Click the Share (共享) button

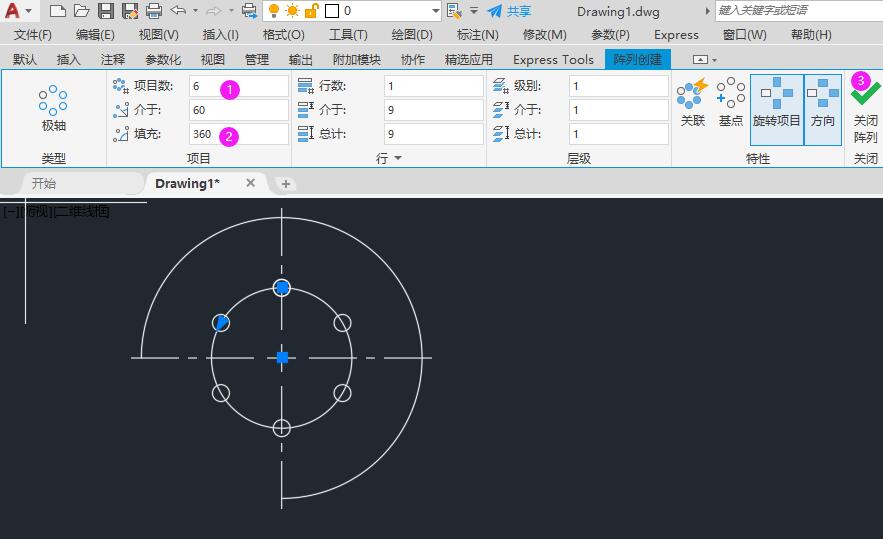tap(509, 11)
